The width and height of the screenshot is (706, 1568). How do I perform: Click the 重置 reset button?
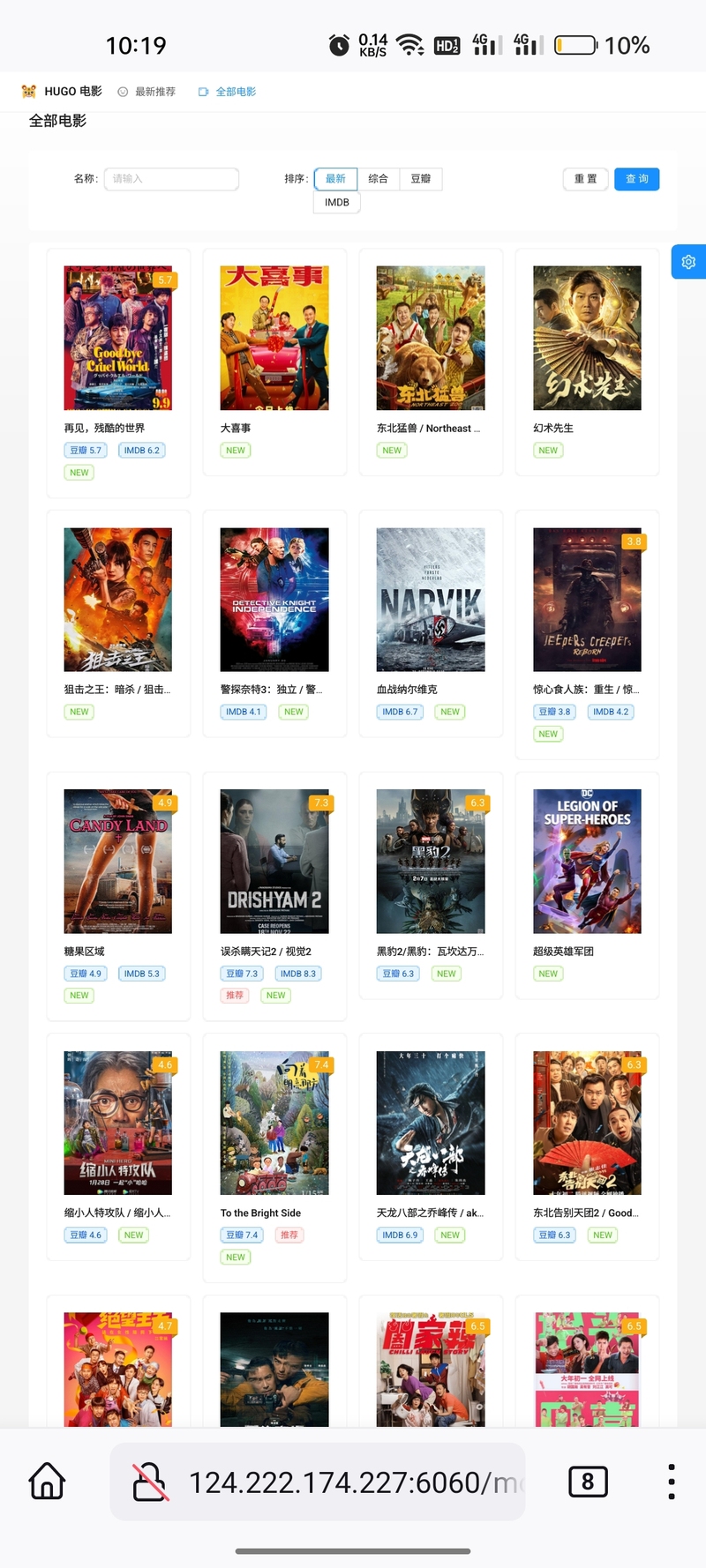pos(586,179)
